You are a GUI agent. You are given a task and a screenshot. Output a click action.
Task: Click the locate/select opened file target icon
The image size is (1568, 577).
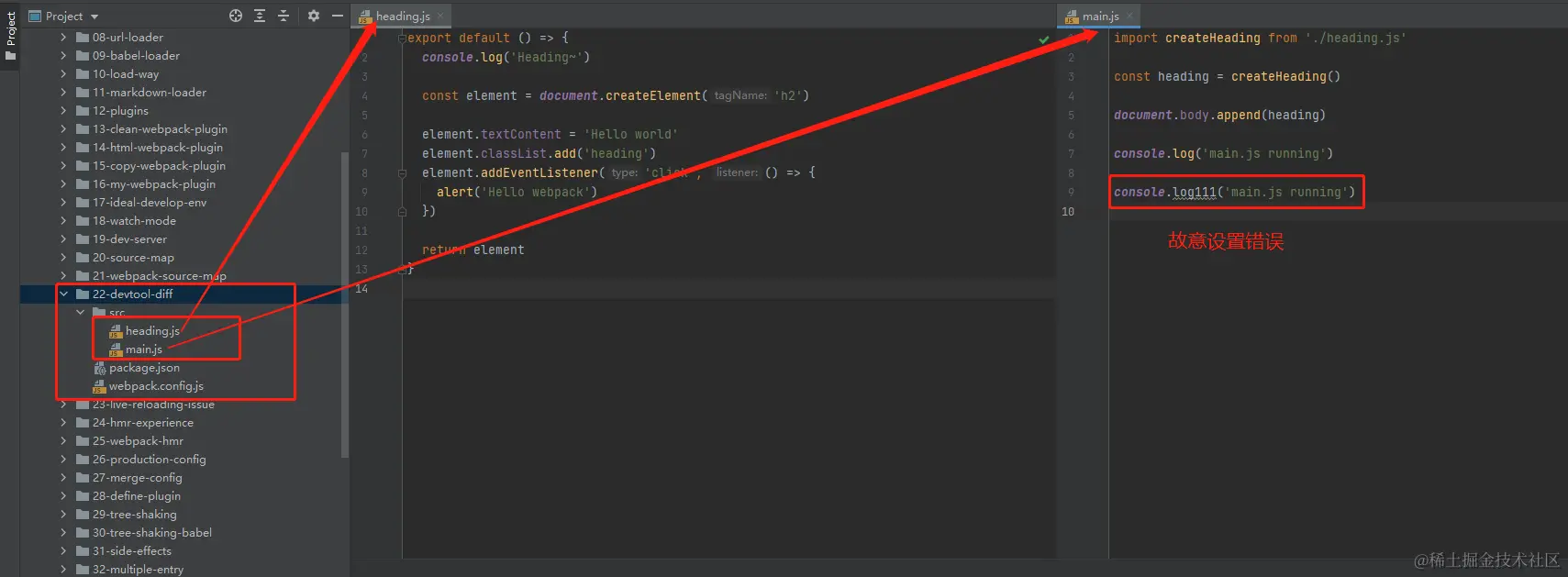point(236,16)
